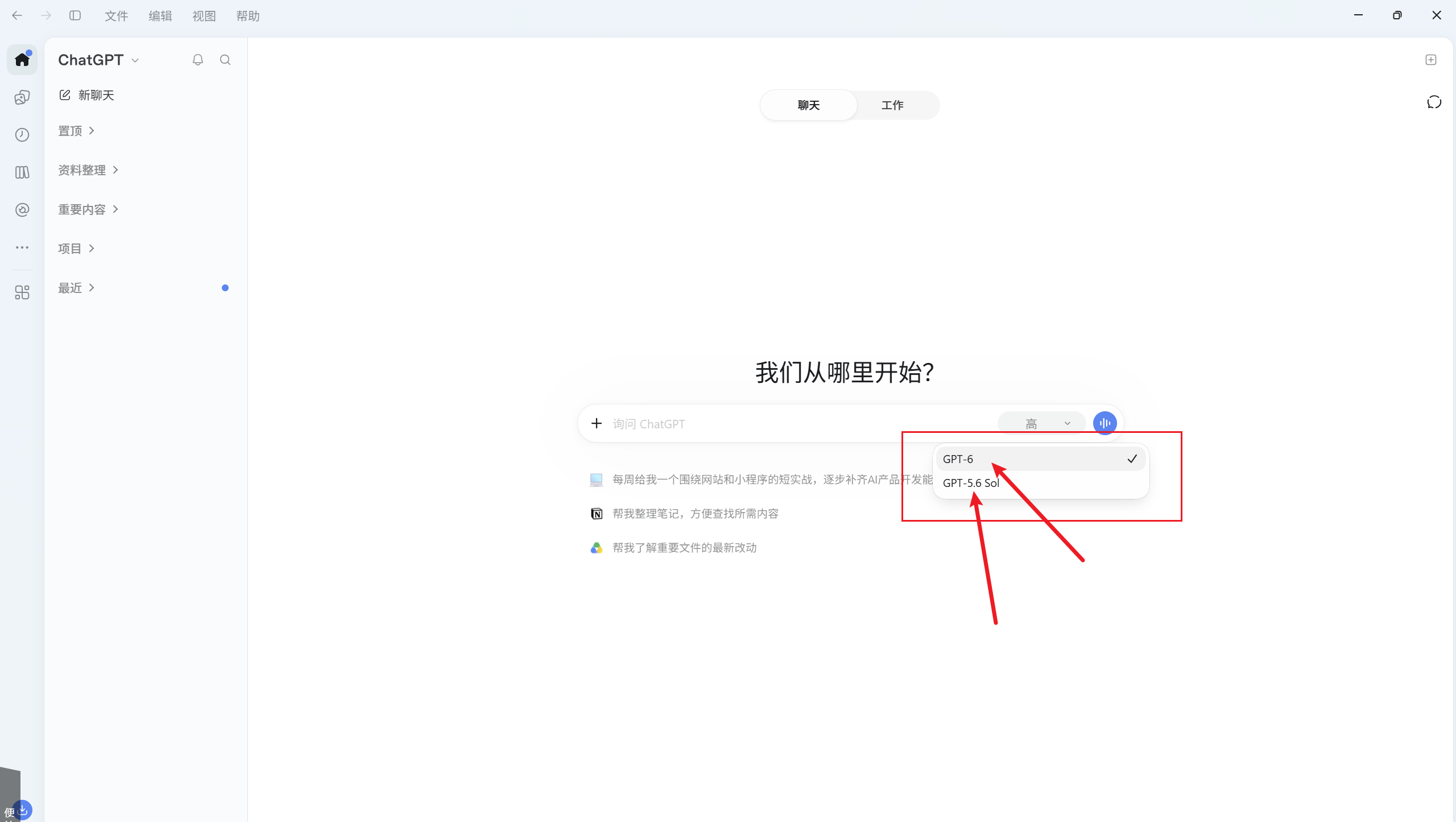Toggle the sidebar panel icon in title bar
The width and height of the screenshot is (1456, 822).
pyautogui.click(x=75, y=15)
